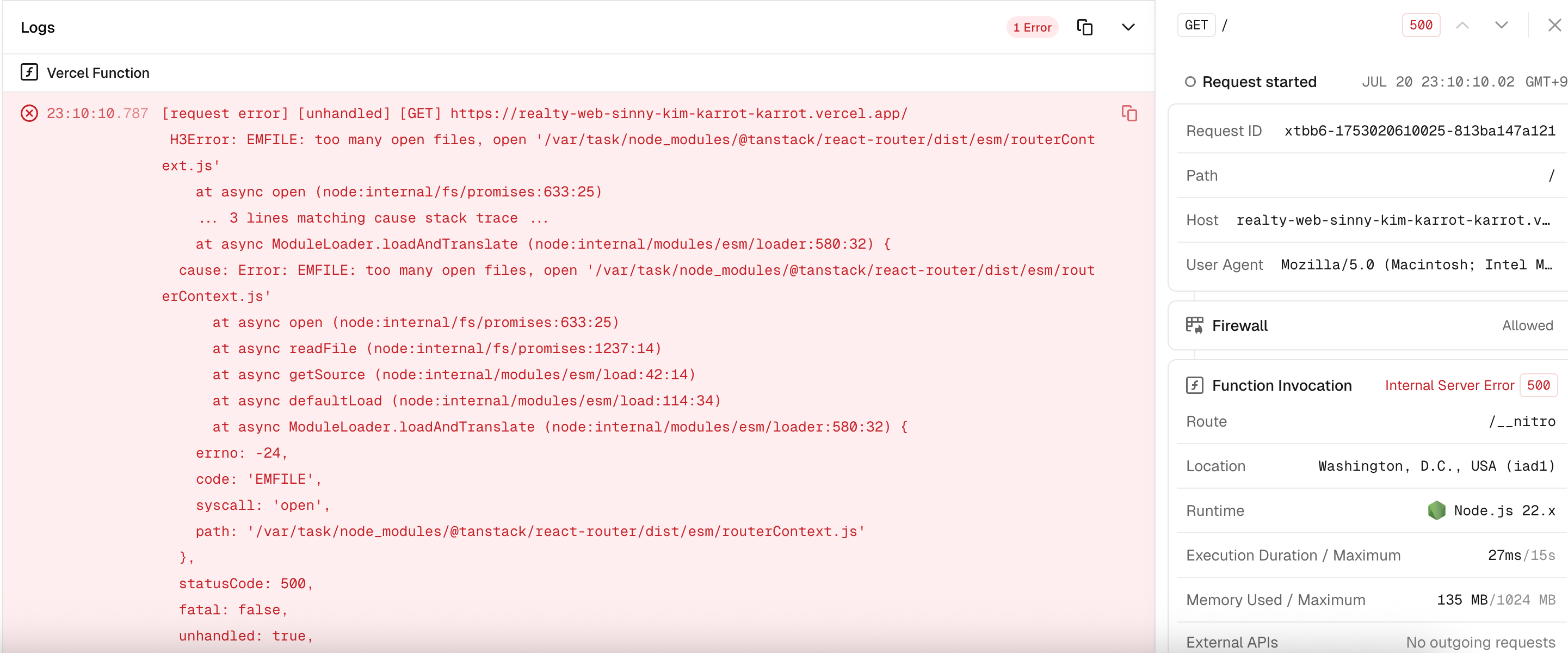Go to the previous request with the up arrow
The width and height of the screenshot is (1568, 653).
[x=1462, y=25]
